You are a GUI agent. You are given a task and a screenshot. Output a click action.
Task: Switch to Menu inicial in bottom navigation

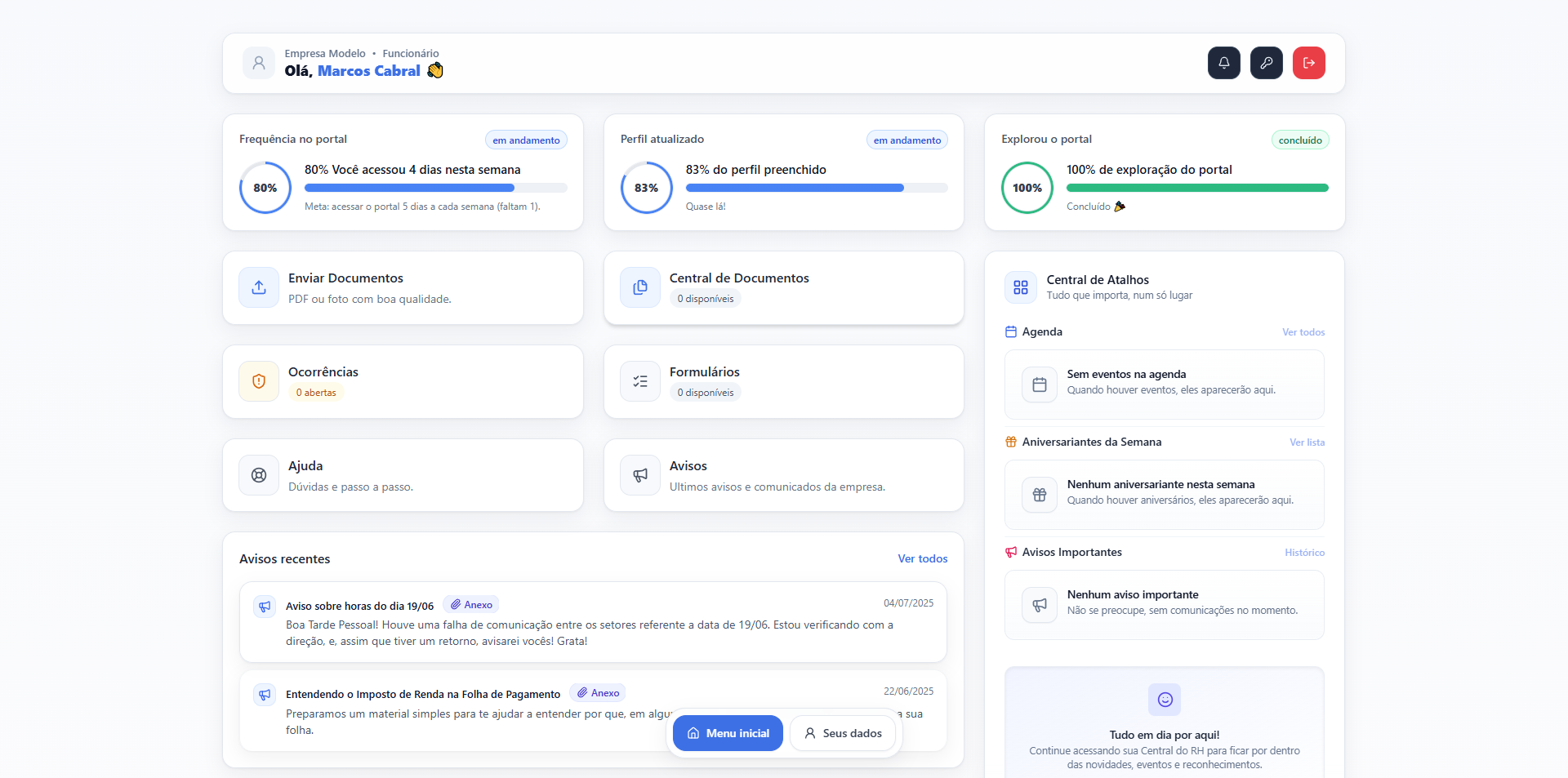point(728,733)
